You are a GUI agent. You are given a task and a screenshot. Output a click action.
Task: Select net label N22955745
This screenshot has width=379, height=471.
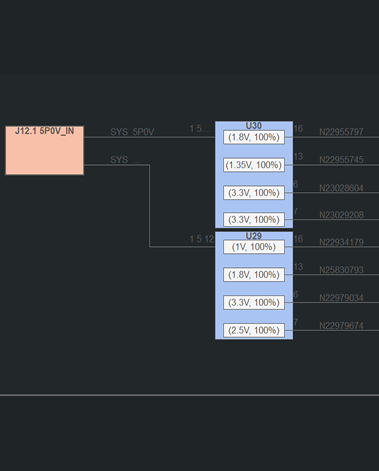tap(341, 160)
